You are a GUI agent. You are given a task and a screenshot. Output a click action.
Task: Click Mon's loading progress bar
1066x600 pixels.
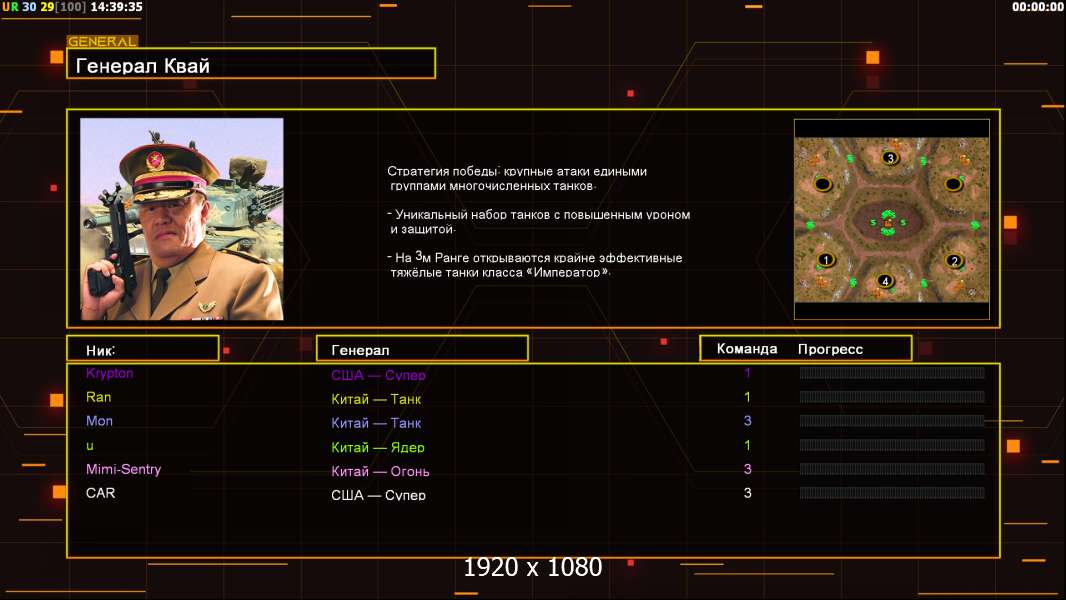click(x=892, y=421)
